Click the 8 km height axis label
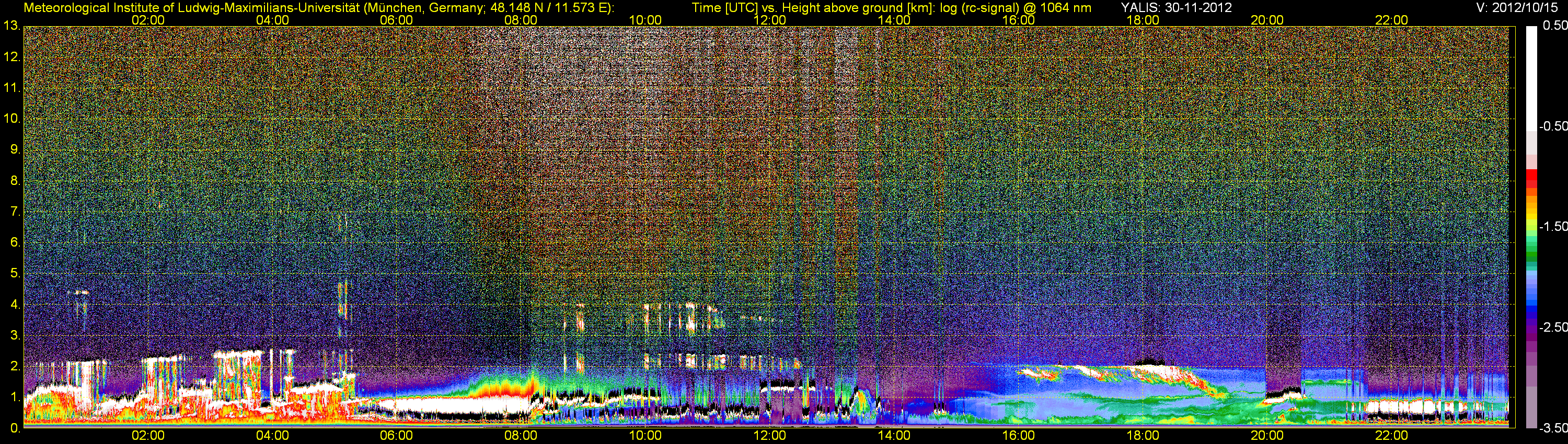Screen dimensions: 1568x444 15,181
